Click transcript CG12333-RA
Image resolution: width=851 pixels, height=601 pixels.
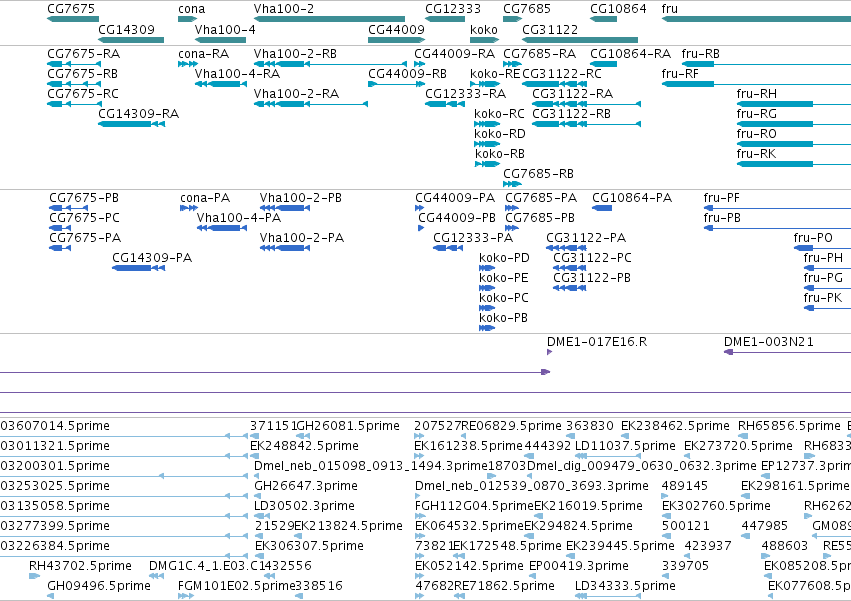pos(466,94)
